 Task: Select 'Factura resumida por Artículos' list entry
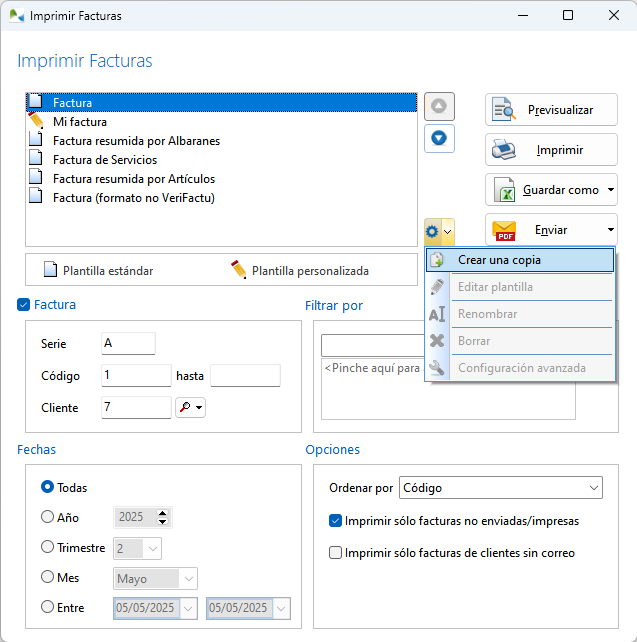point(133,178)
